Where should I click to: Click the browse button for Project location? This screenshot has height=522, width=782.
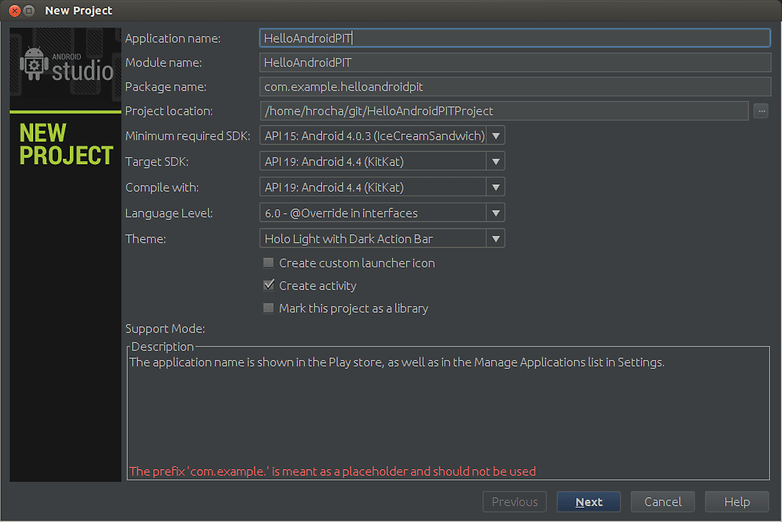click(x=761, y=111)
